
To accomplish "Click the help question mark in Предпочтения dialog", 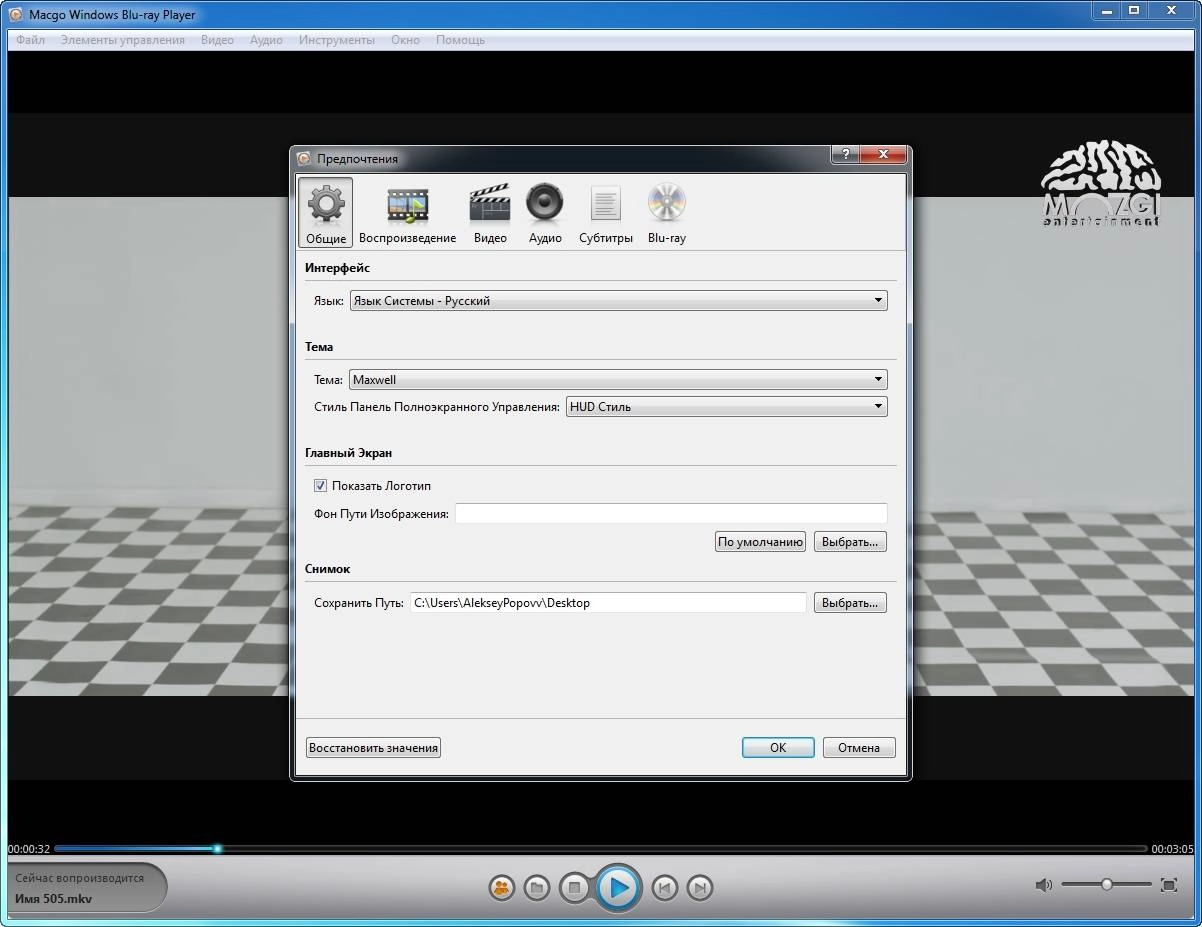I will (845, 155).
